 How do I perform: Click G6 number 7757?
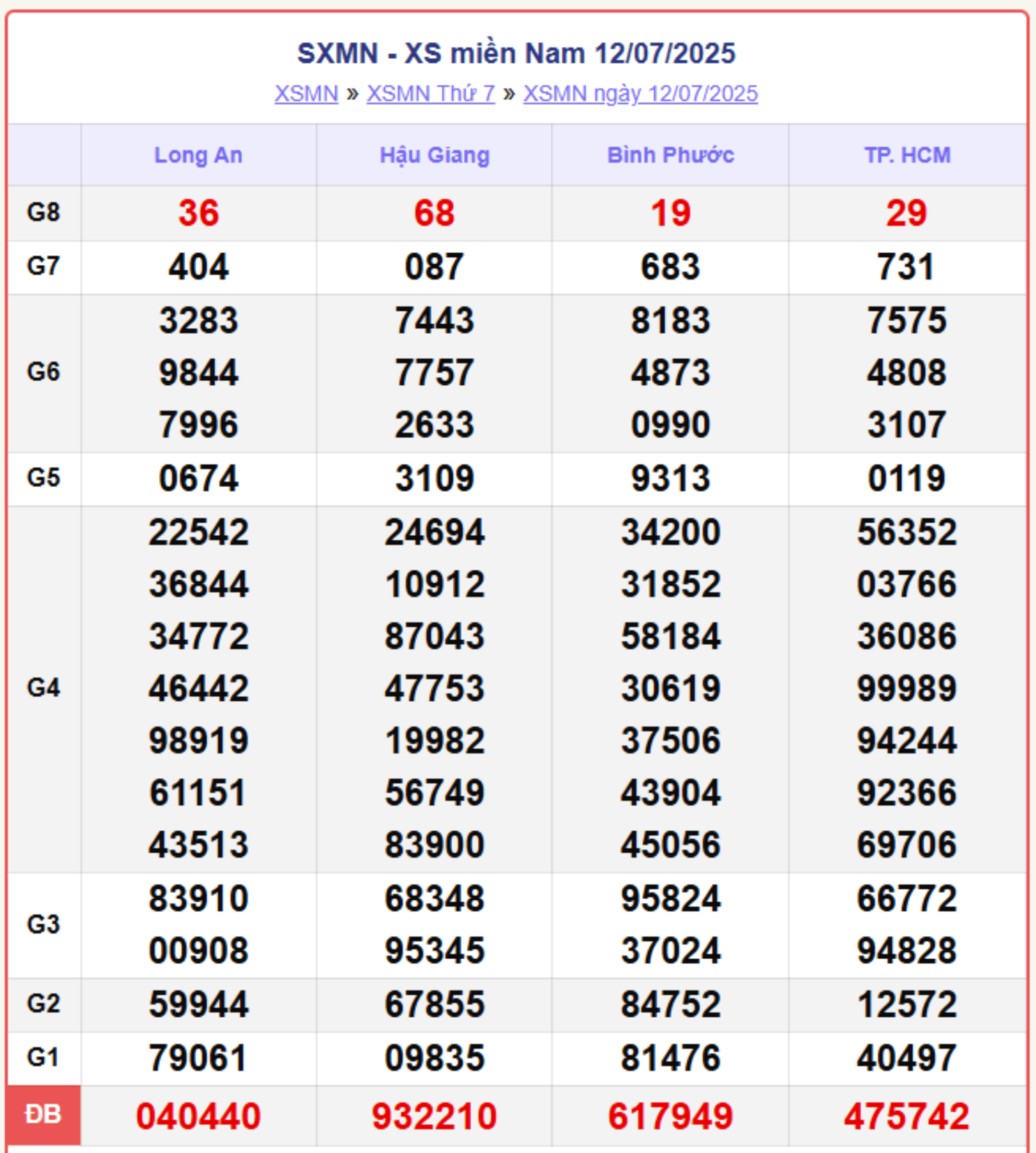[434, 372]
